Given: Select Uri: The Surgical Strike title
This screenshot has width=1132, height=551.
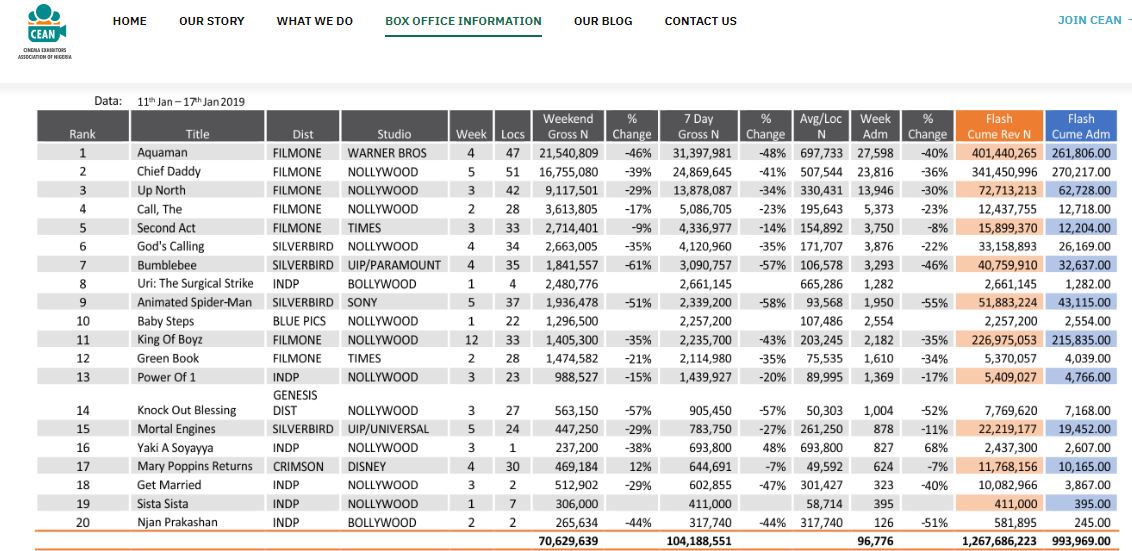Looking at the screenshot, I should pyautogui.click(x=195, y=284).
